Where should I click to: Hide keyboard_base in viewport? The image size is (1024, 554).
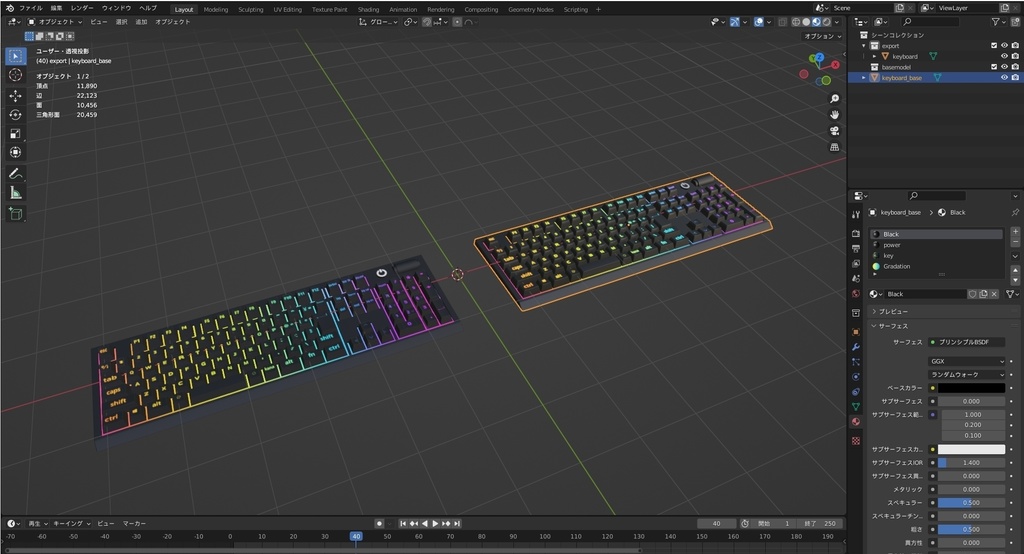tap(1004, 77)
